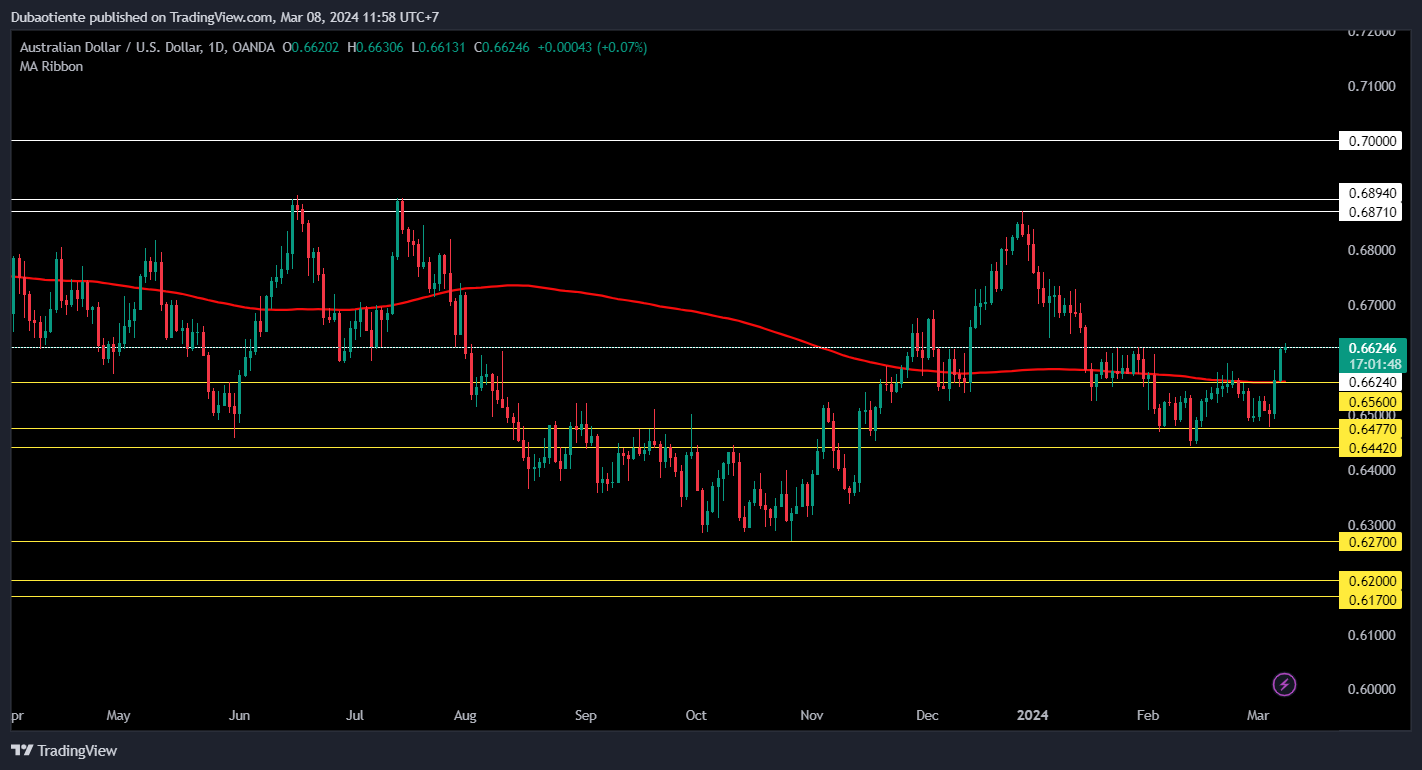The width and height of the screenshot is (1422, 770).
Task: Click the high value H0.66306 in header
Action: pyautogui.click(x=375, y=47)
